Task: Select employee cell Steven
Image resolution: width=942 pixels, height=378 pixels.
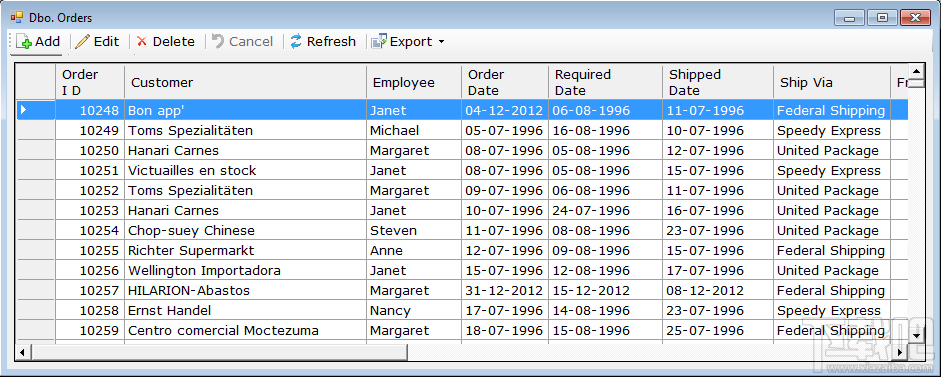Action: tap(414, 230)
